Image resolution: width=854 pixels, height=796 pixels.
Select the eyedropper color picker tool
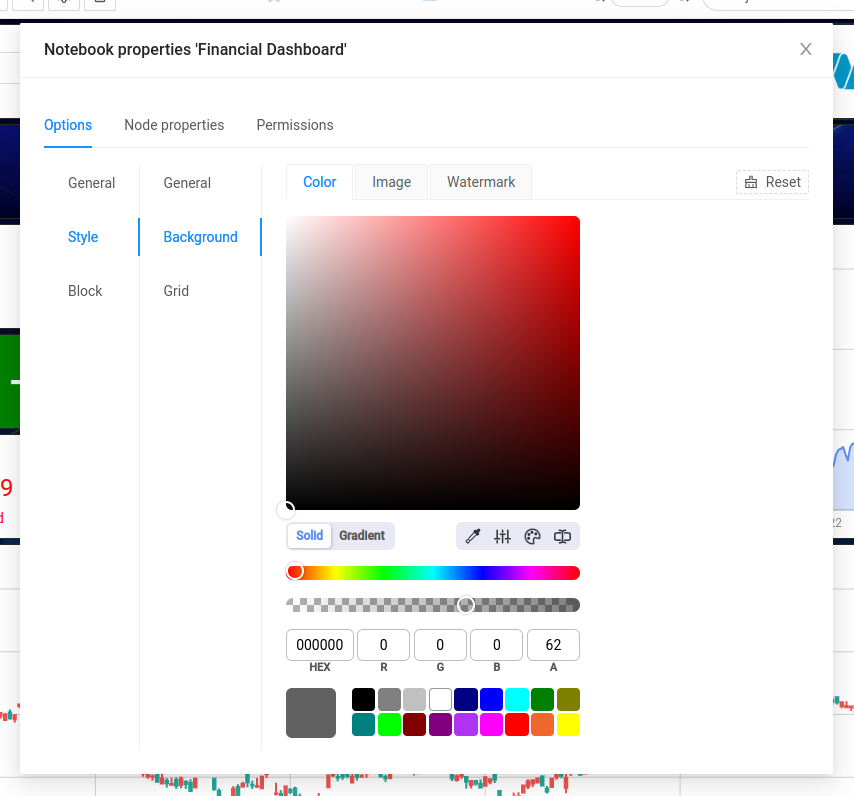click(x=473, y=536)
